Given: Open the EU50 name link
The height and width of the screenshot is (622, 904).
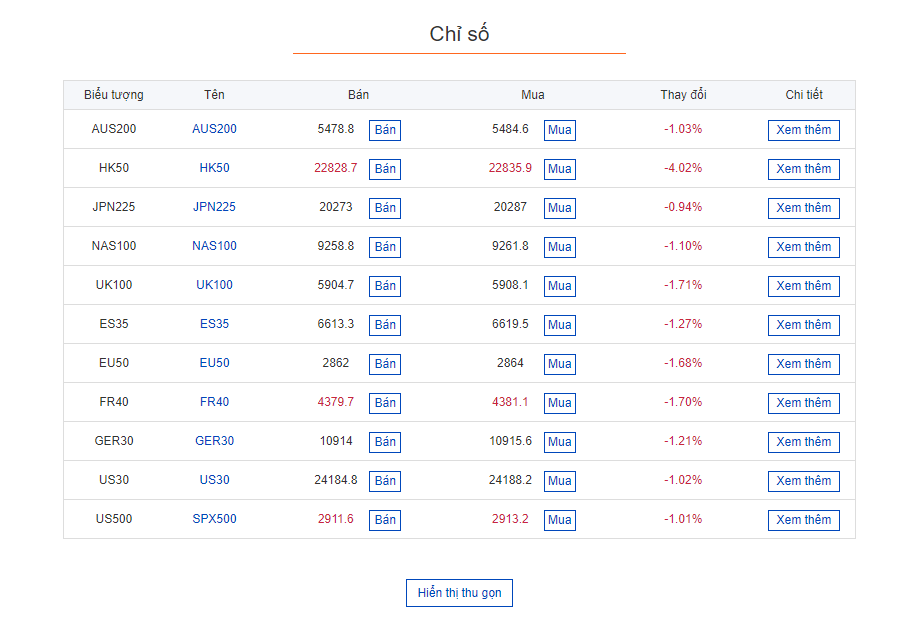Looking at the screenshot, I should coord(214,363).
